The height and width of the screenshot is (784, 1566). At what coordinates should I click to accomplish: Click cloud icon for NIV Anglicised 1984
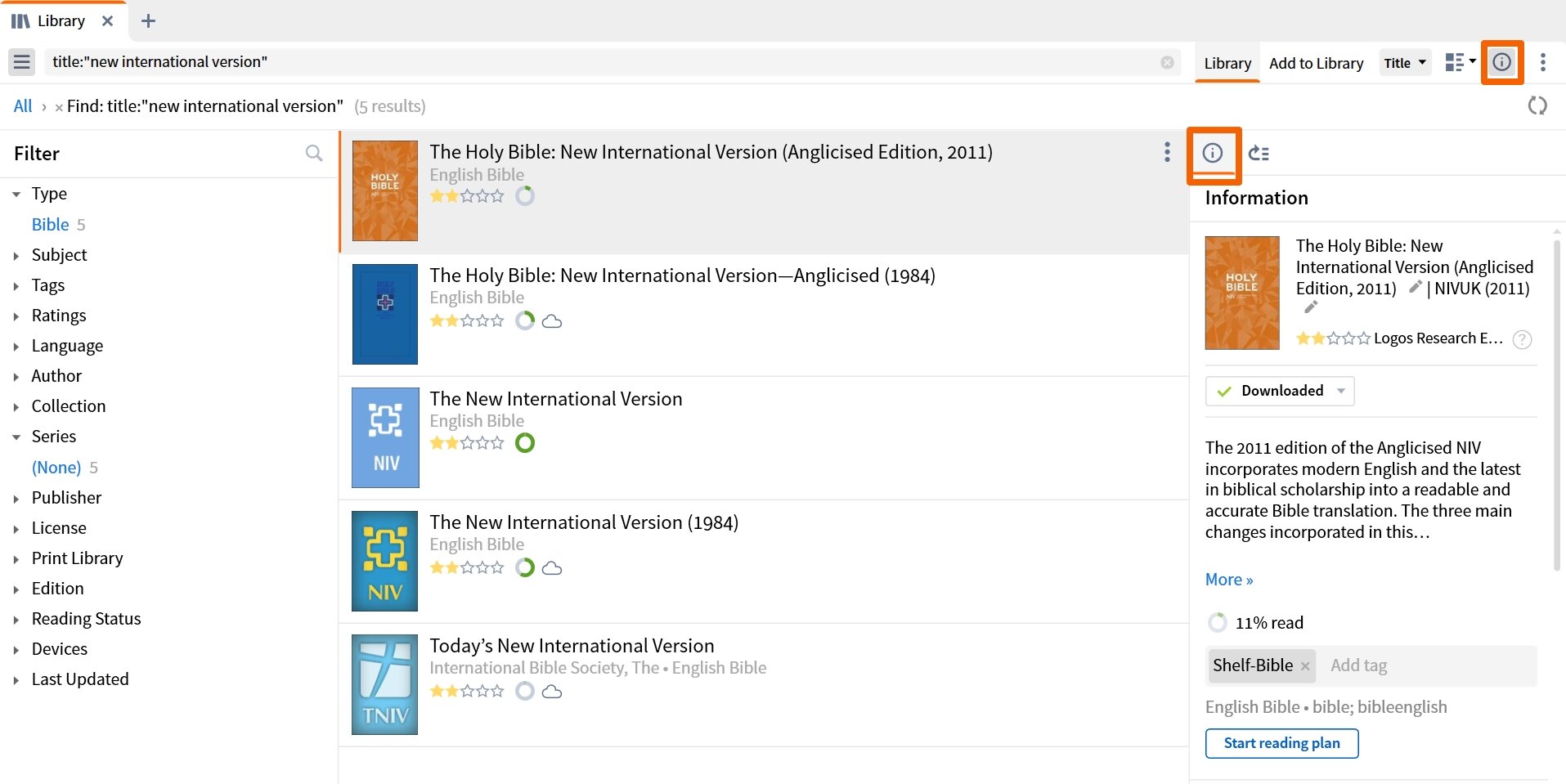pos(552,321)
